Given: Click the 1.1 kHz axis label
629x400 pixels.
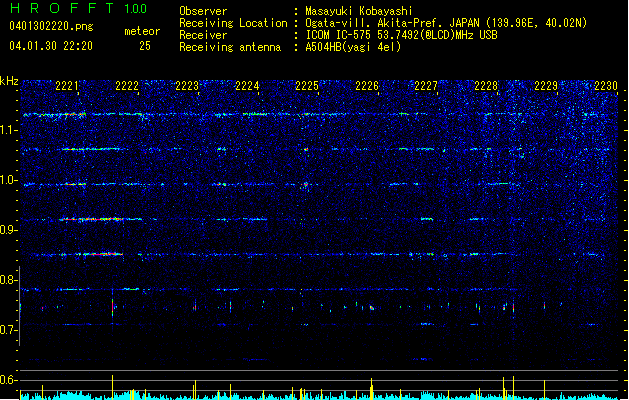Looking at the screenshot, I should (9, 130).
